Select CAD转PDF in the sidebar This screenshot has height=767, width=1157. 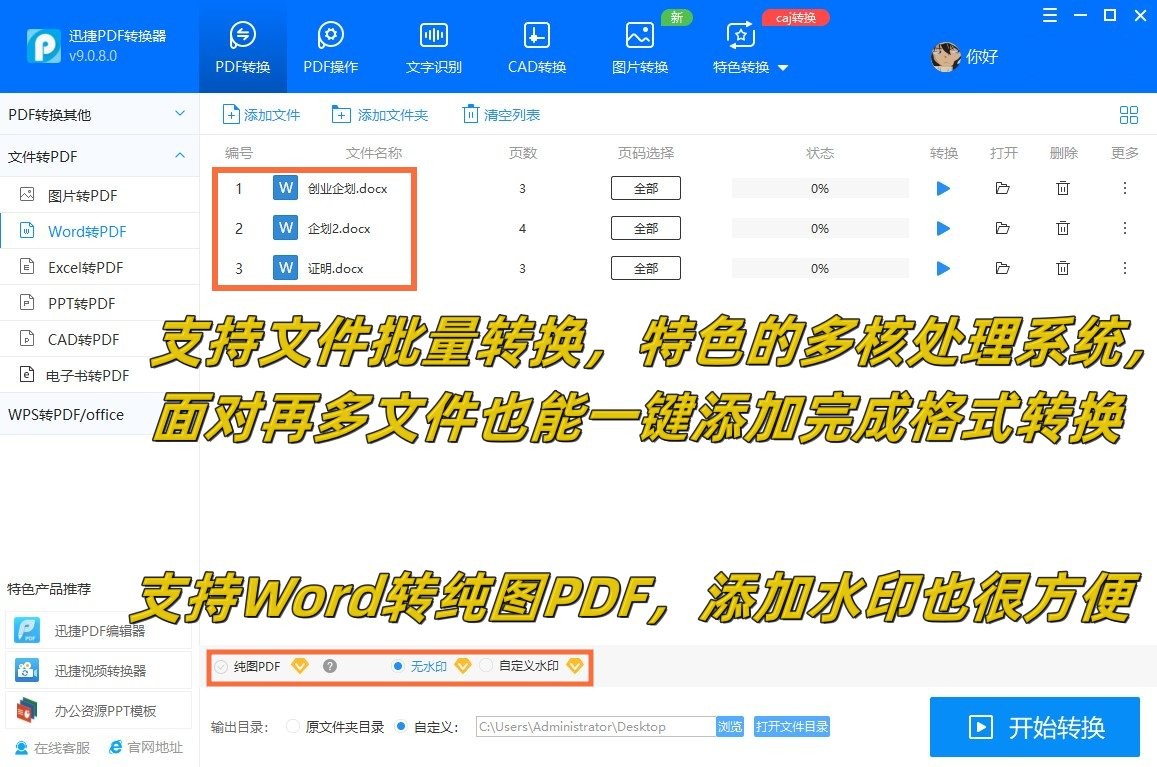(99, 340)
